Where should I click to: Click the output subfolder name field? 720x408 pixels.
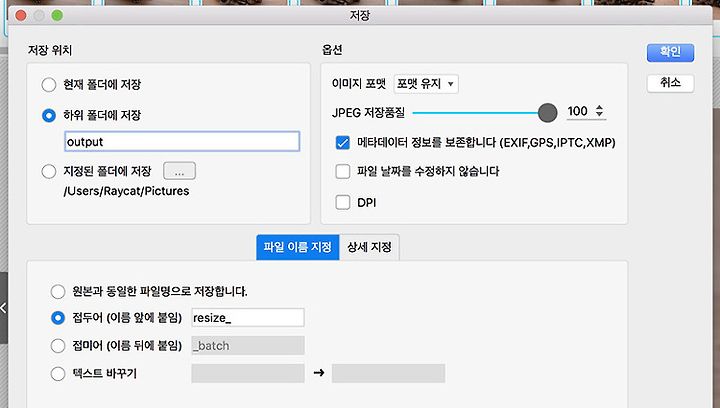pyautogui.click(x=182, y=141)
